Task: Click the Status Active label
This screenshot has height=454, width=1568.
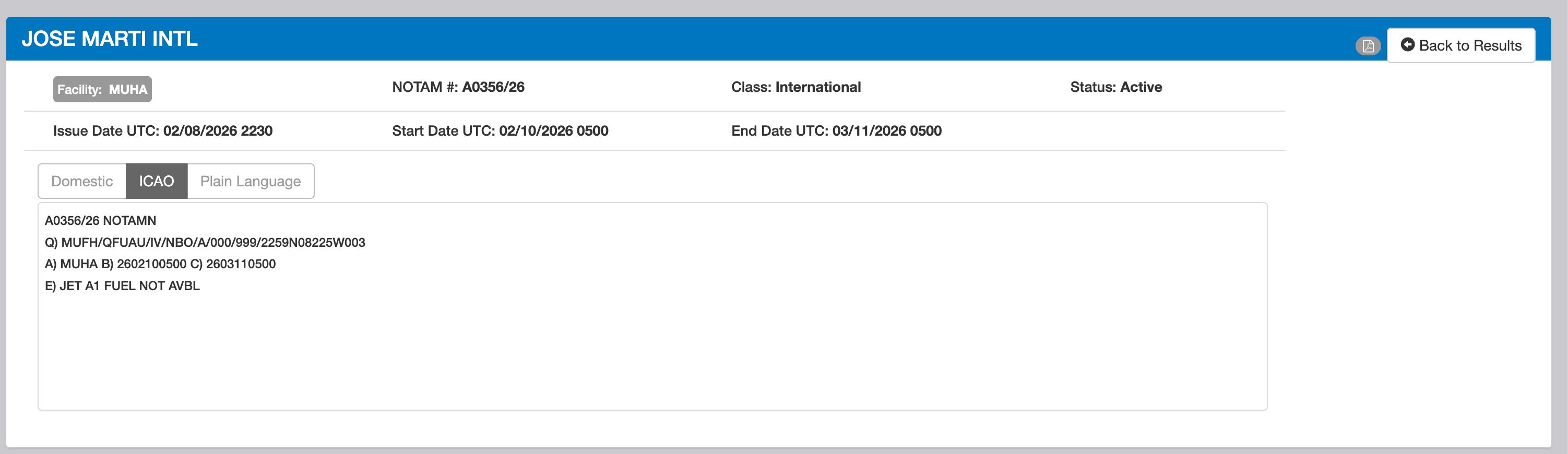Action: 1116,87
